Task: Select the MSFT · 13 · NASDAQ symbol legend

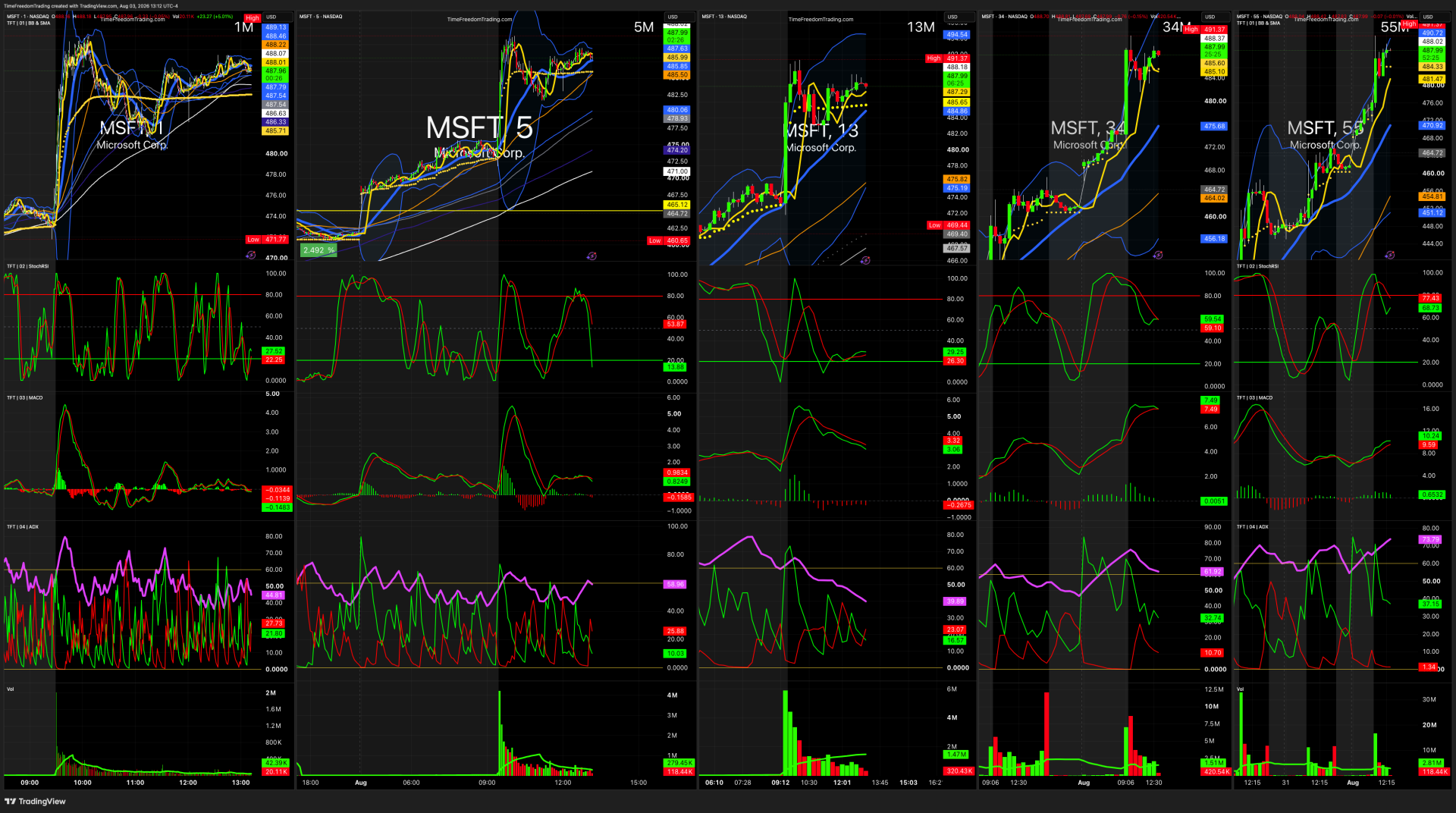Action: pyautogui.click(x=724, y=16)
